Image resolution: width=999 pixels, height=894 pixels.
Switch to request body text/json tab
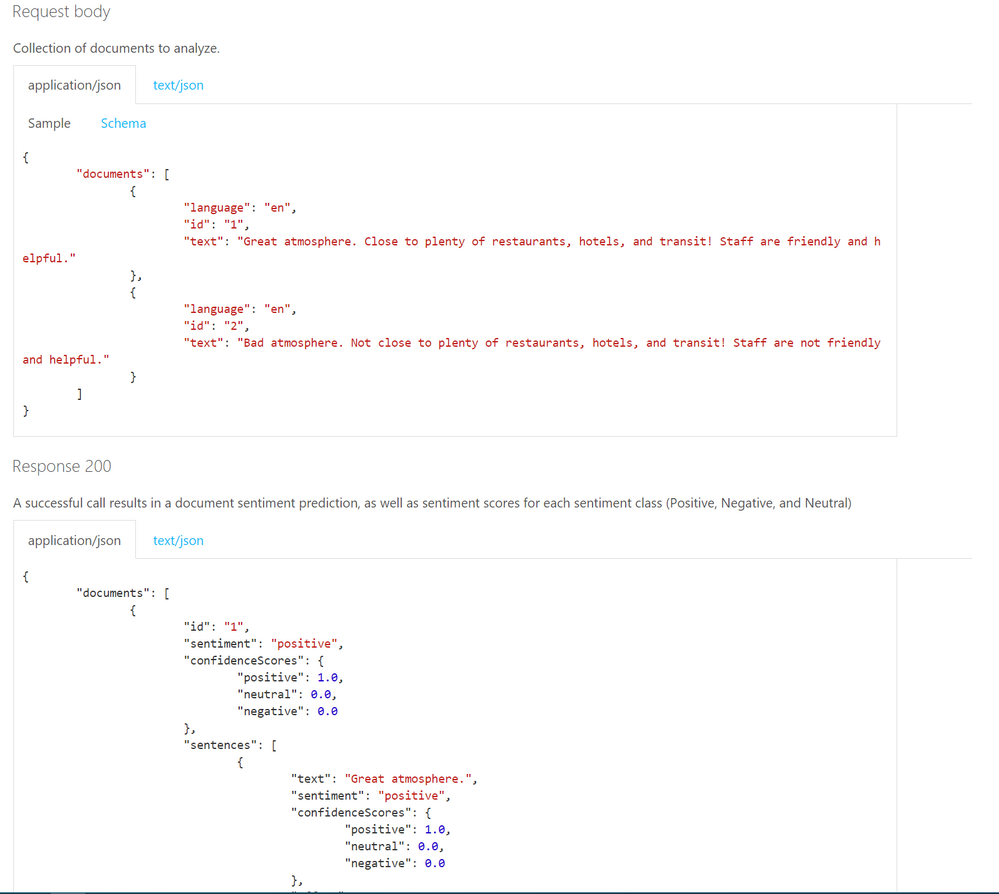pyautogui.click(x=178, y=85)
